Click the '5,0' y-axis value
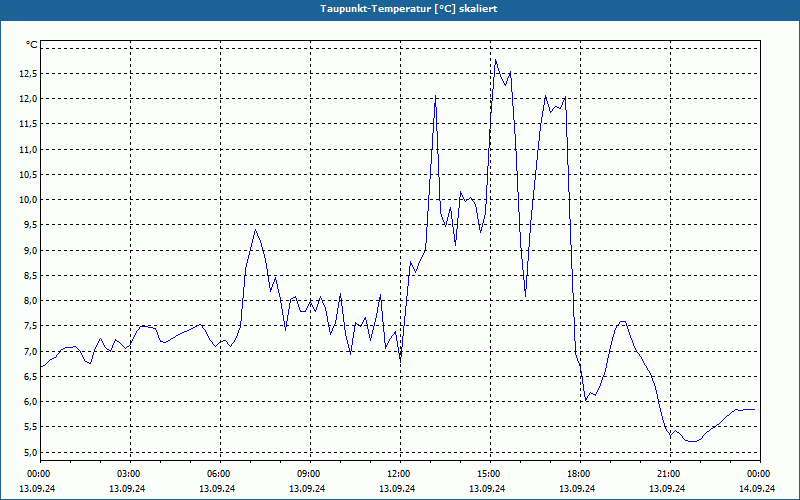This screenshot has height=500, width=800. point(30,453)
